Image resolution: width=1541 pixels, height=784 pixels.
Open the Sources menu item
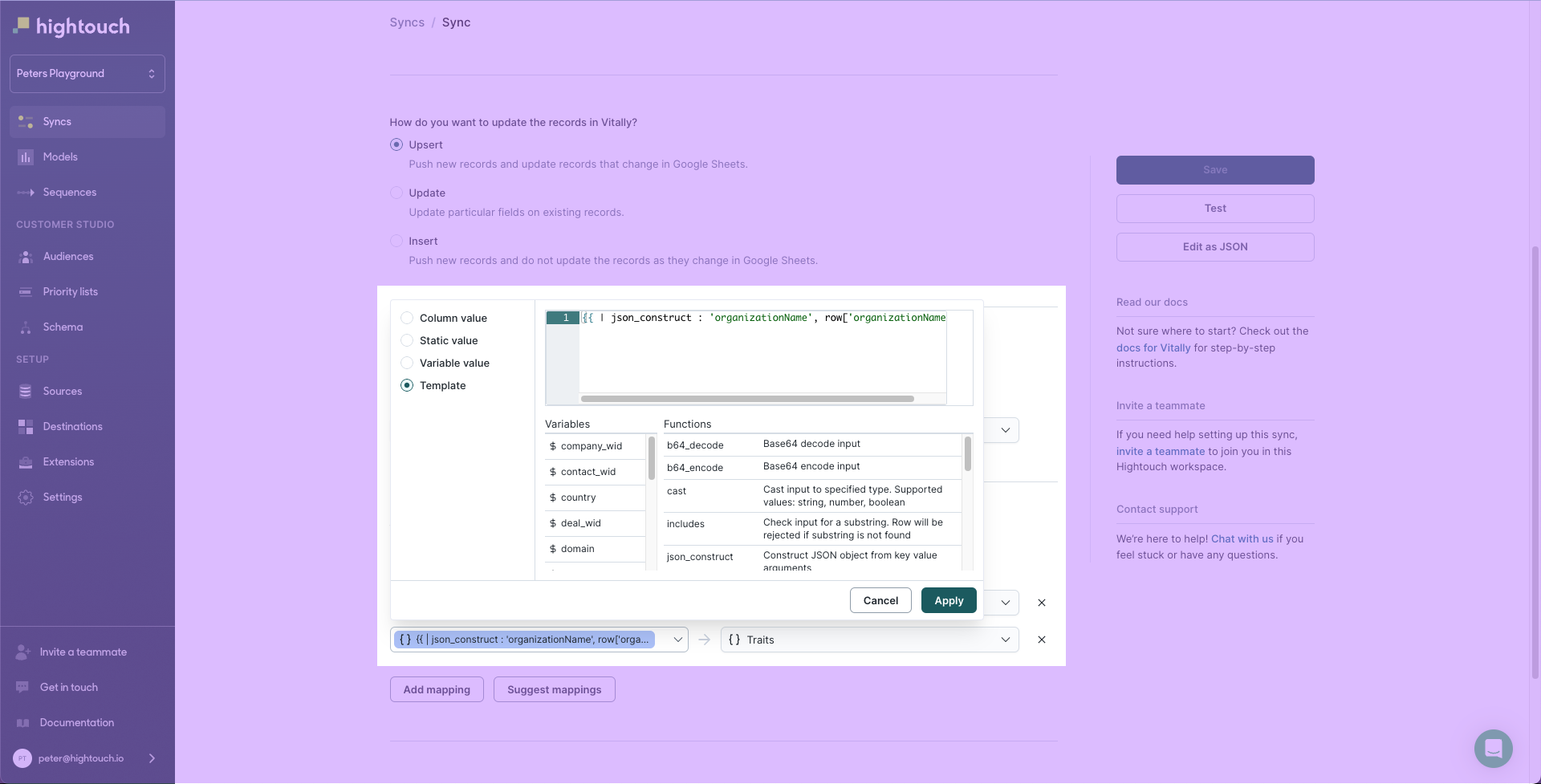click(x=87, y=392)
